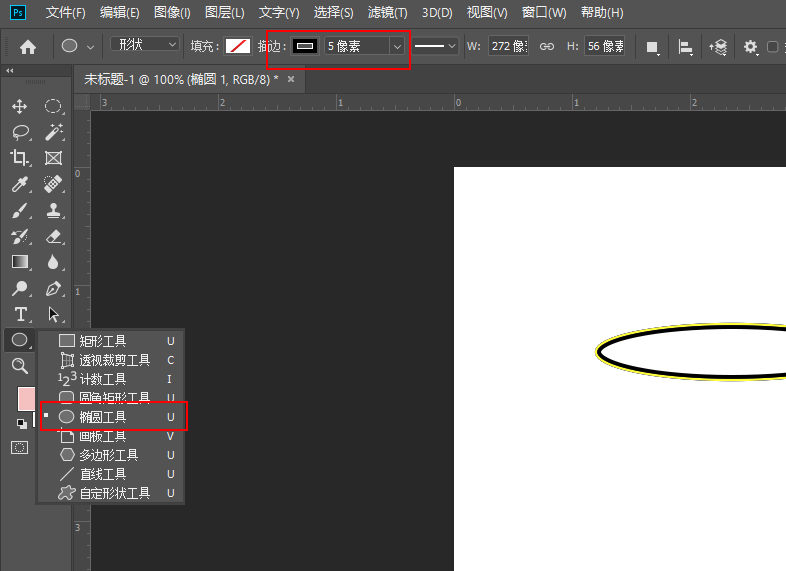Click the Pen tool icon
This screenshot has height=571, width=786.
53,288
